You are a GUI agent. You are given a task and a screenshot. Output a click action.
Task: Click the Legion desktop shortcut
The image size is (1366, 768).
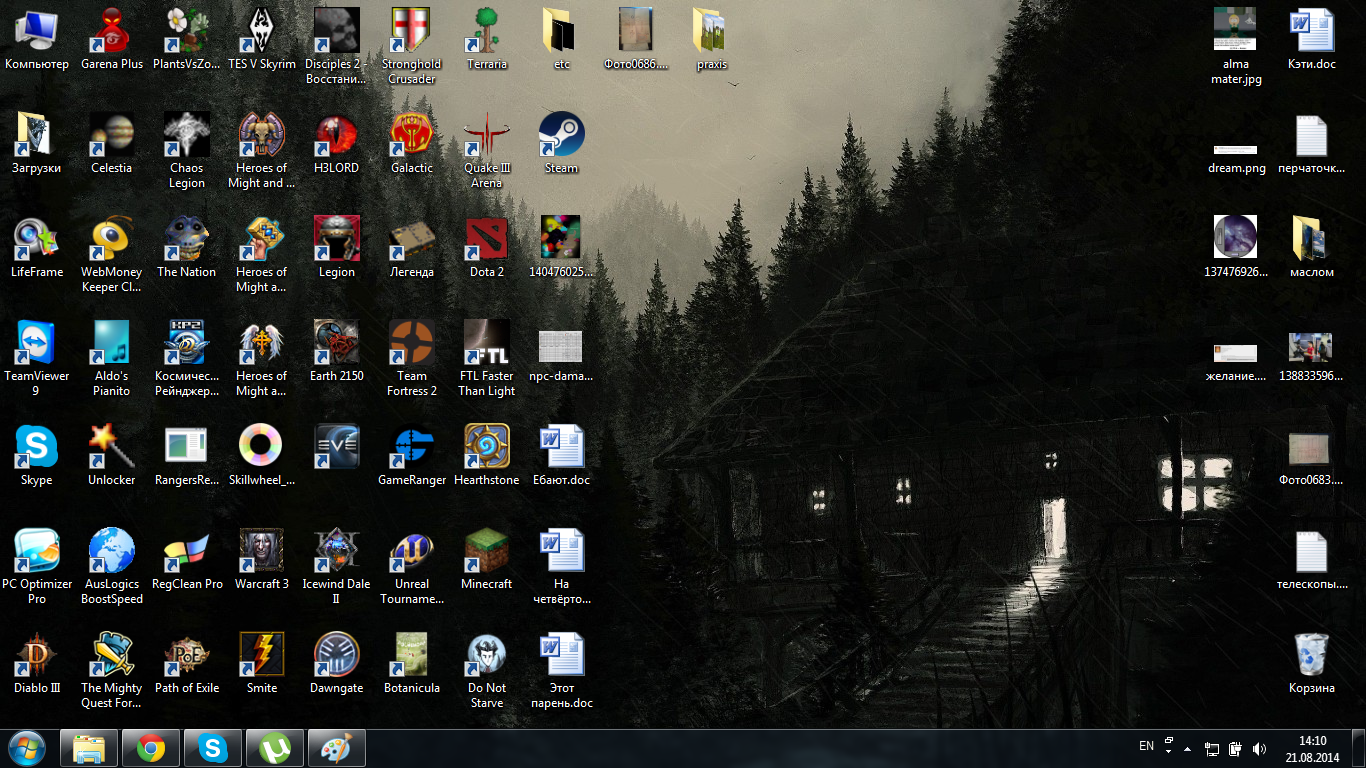(x=337, y=247)
